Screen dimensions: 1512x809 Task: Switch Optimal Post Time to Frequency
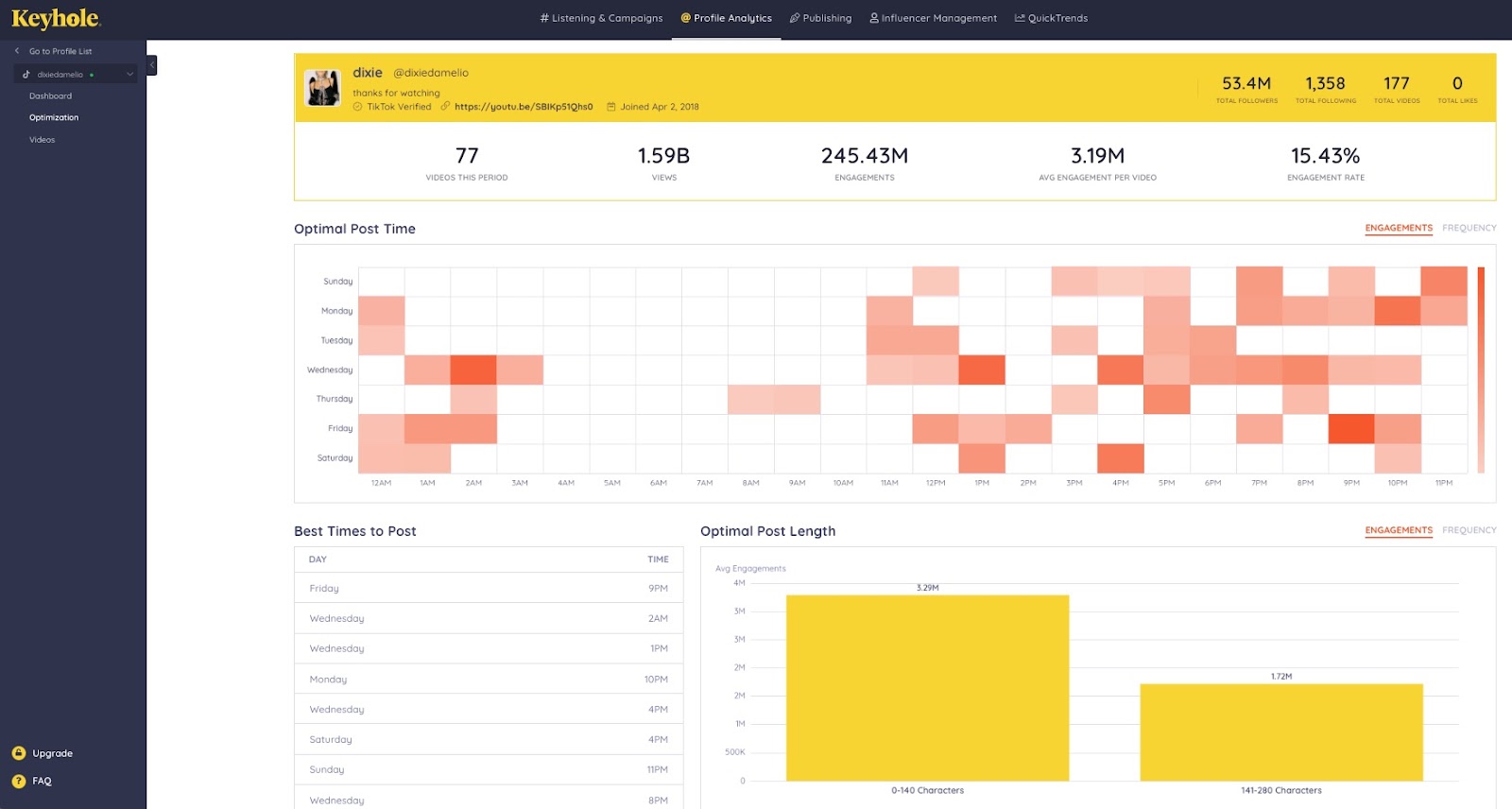[1469, 228]
